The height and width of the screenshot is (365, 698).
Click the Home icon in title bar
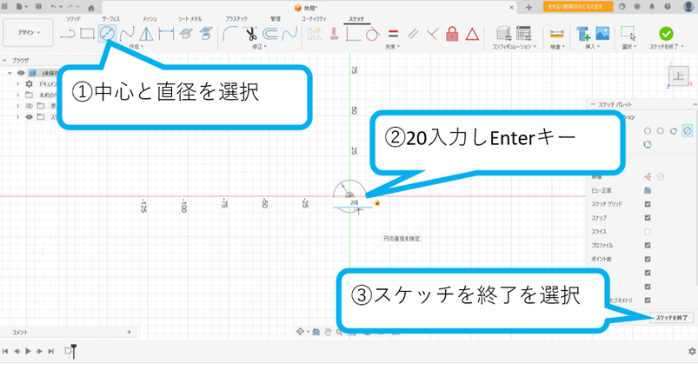pyautogui.click(x=91, y=7)
